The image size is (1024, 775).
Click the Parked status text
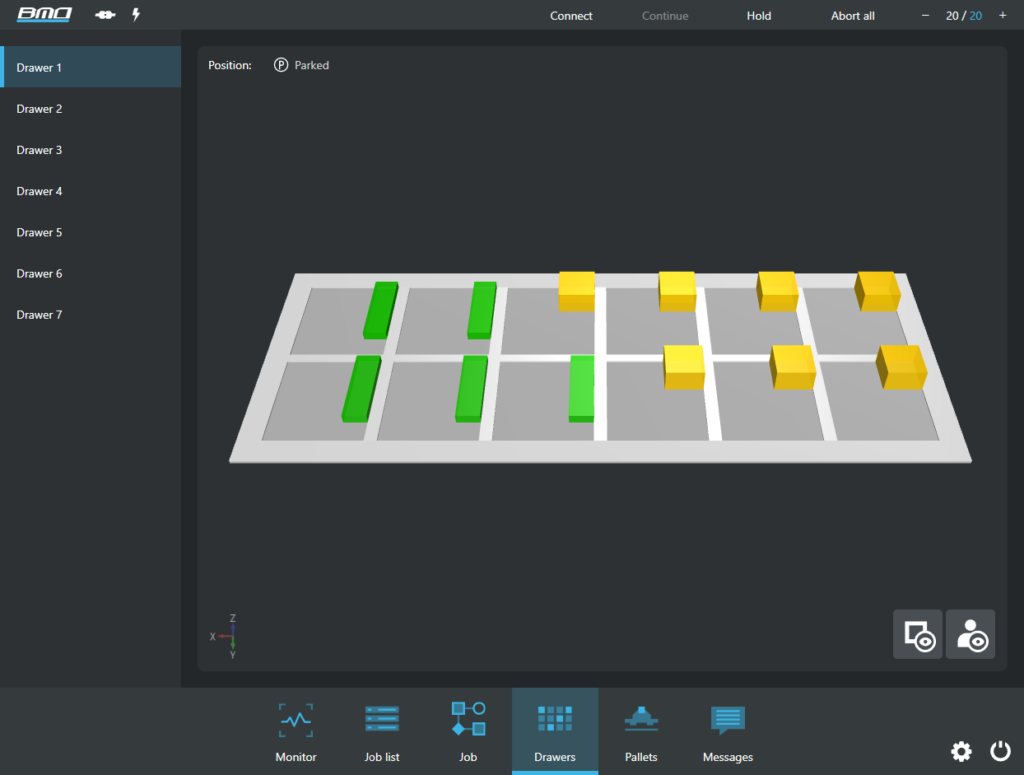(312, 65)
